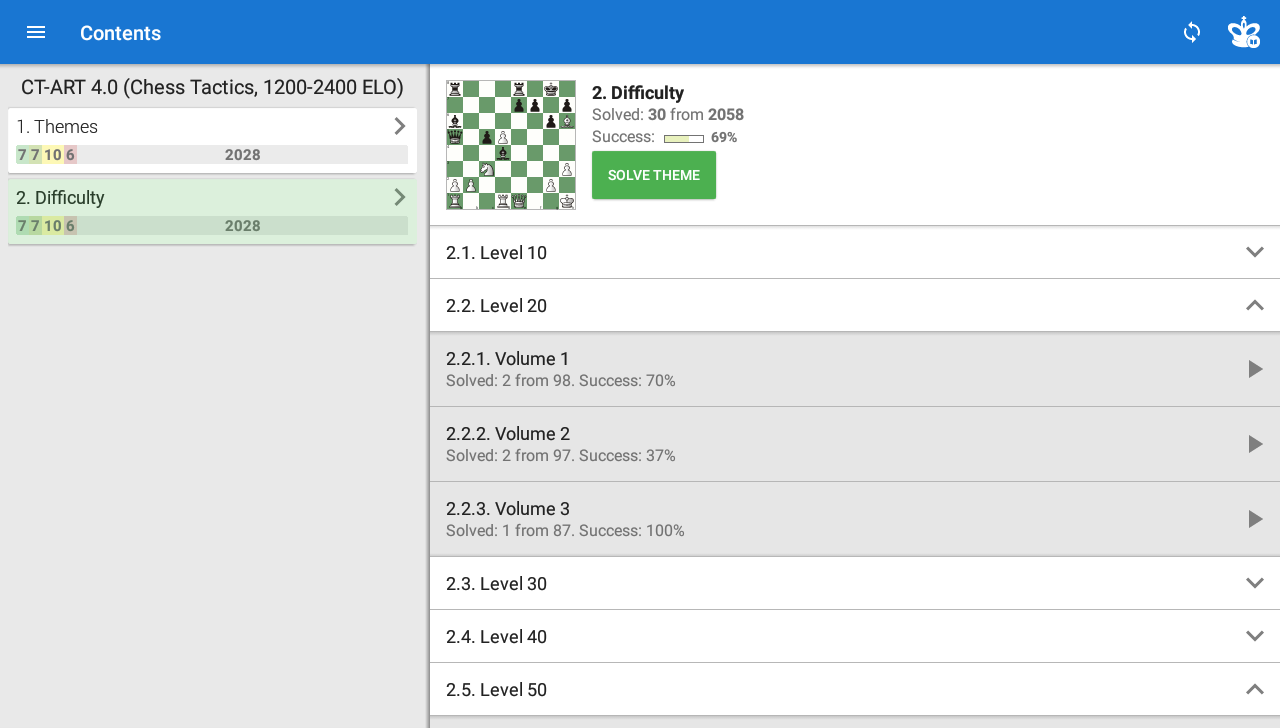Select the 2. Difficulty card
Screen dimensions: 1280x728
pyautogui.click(x=212, y=211)
